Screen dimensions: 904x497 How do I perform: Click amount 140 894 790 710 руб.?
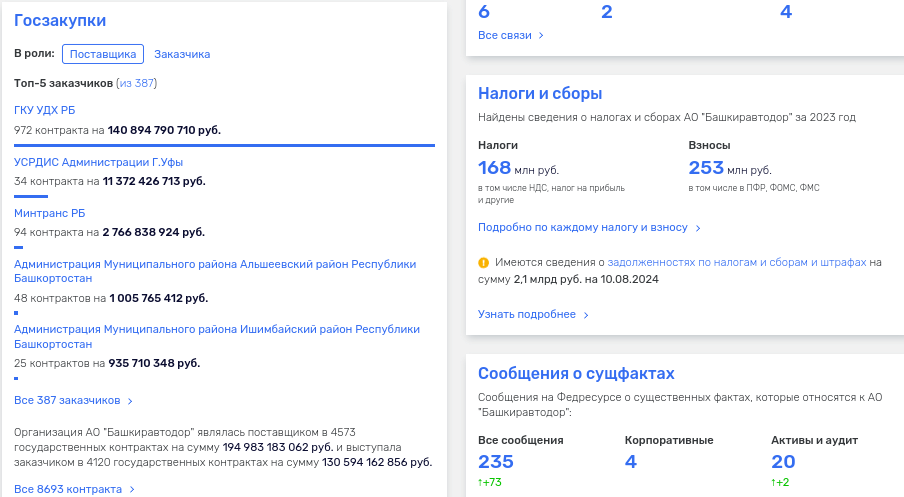pos(164,130)
